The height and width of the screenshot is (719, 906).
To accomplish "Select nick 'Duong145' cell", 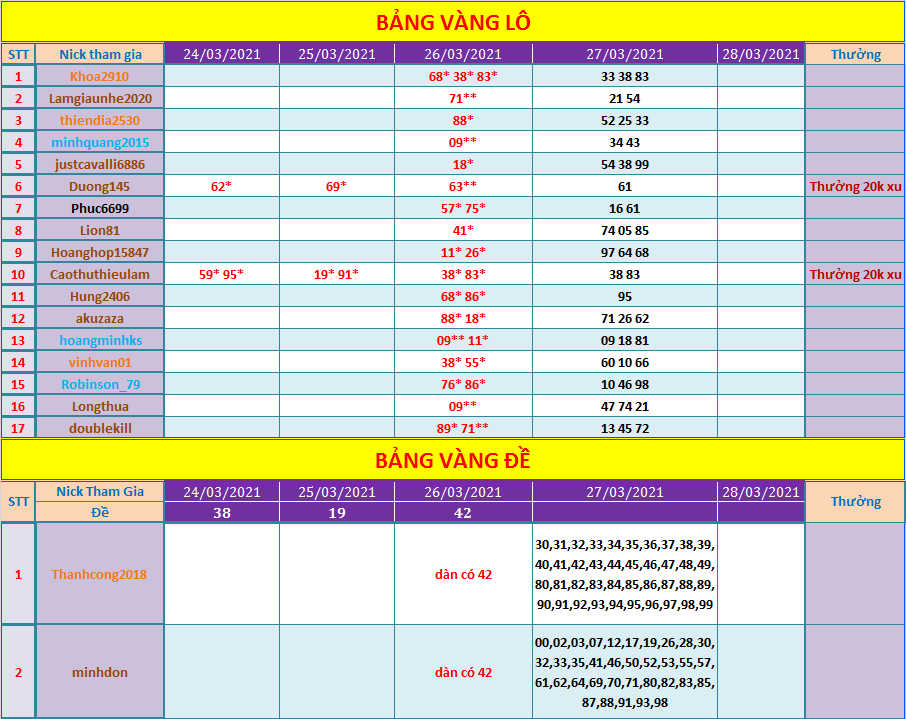I will point(100,186).
